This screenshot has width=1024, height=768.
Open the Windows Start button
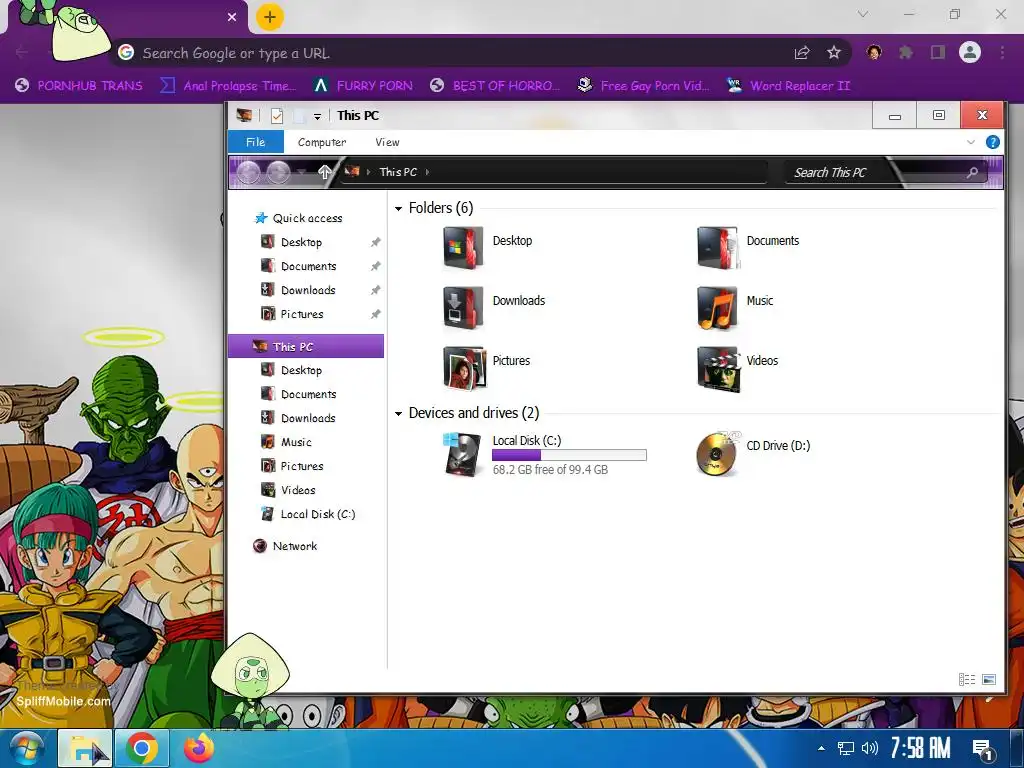tap(26, 748)
